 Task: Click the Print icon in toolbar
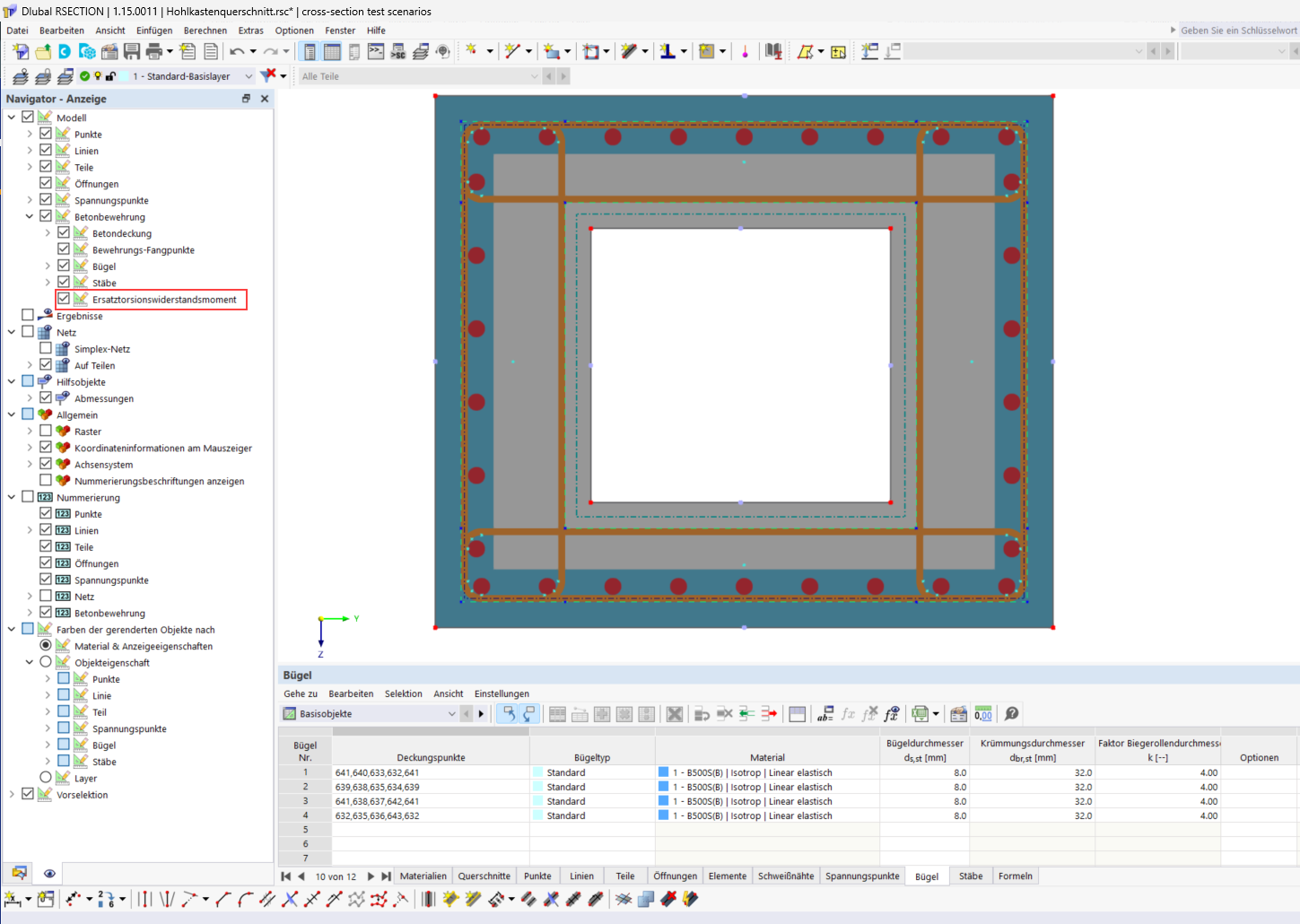(153, 51)
